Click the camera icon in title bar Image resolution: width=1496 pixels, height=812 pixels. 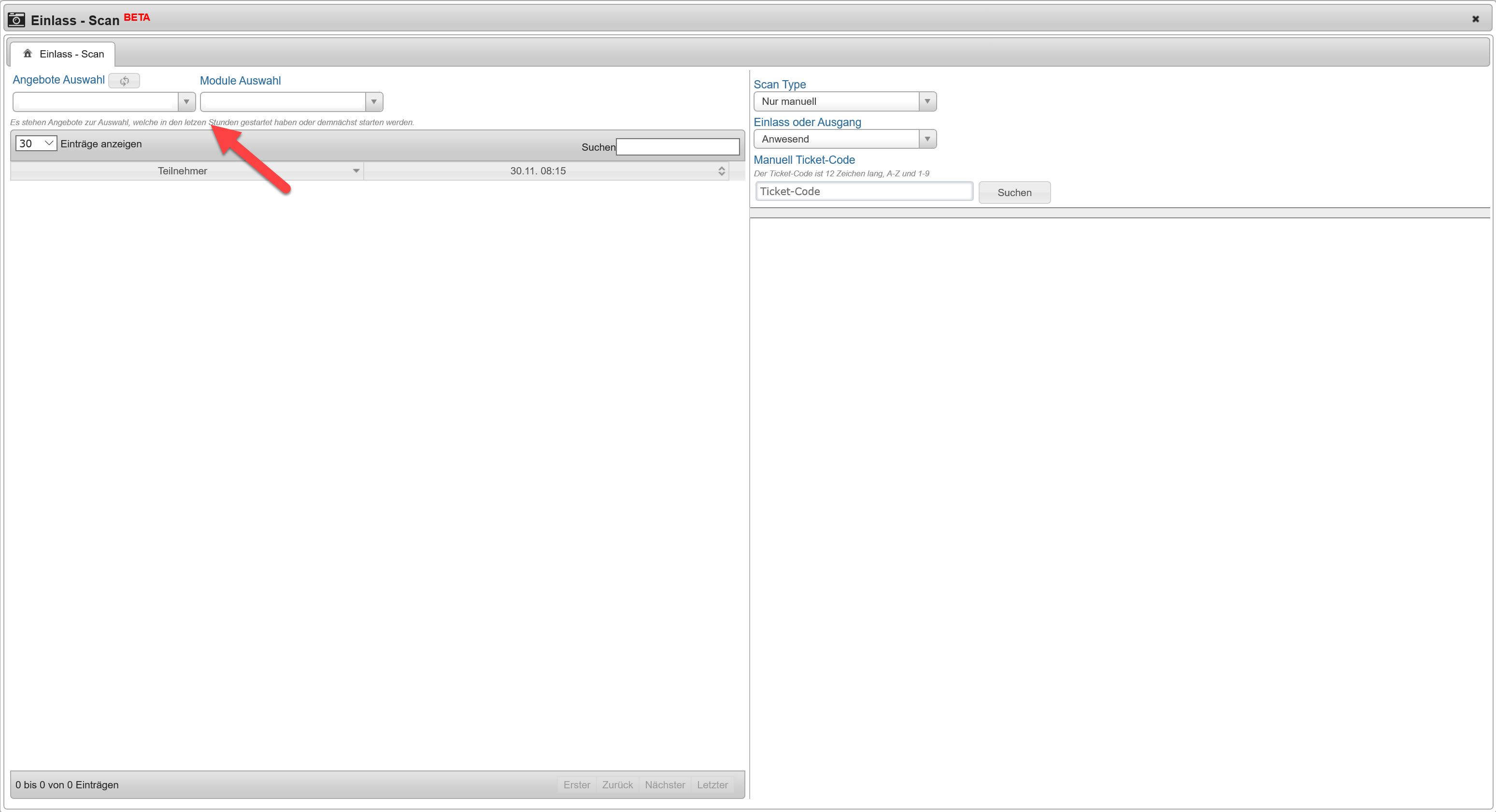pyautogui.click(x=16, y=20)
